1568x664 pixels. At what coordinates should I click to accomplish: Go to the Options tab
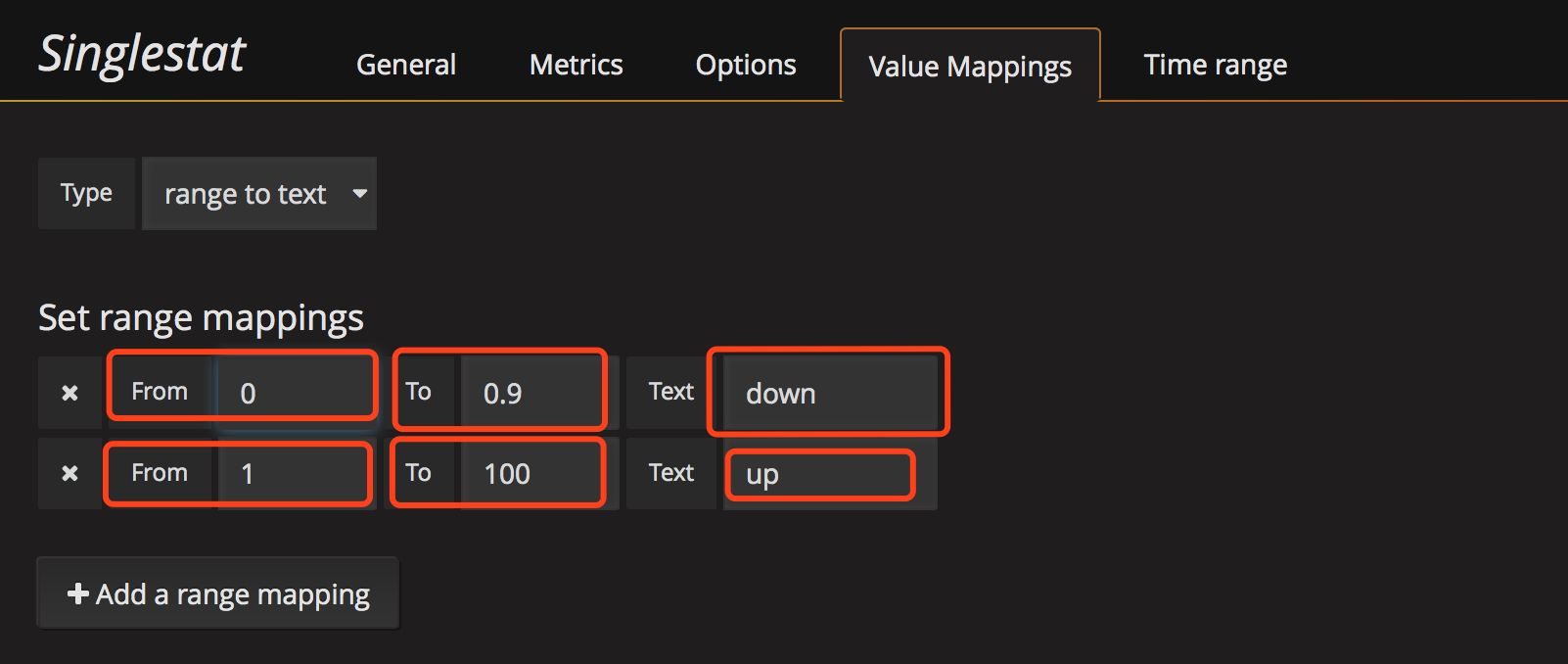coord(745,65)
